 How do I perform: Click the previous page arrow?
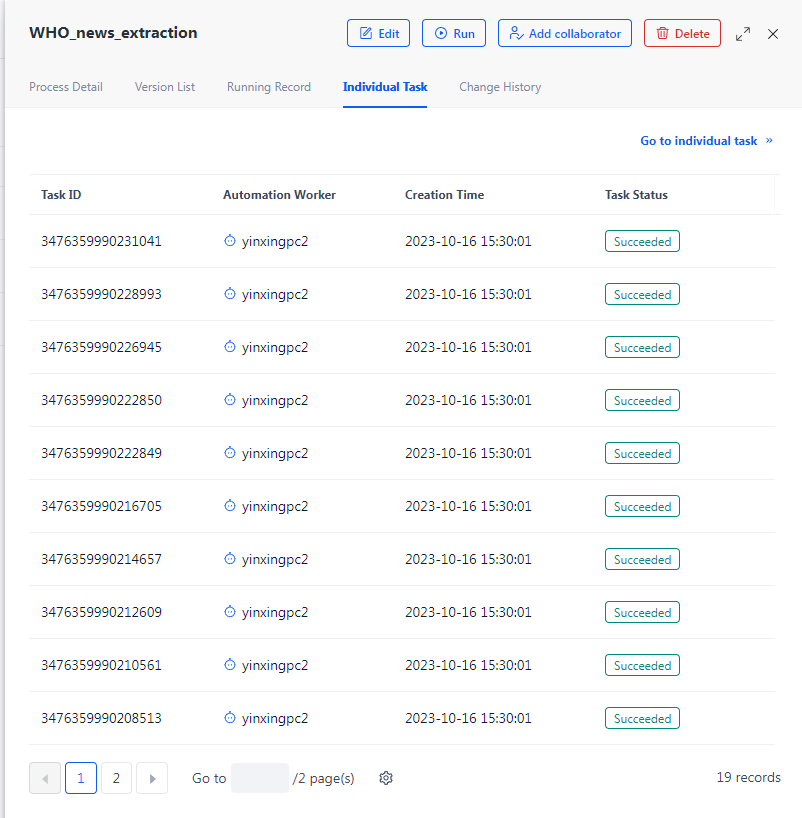pos(45,778)
